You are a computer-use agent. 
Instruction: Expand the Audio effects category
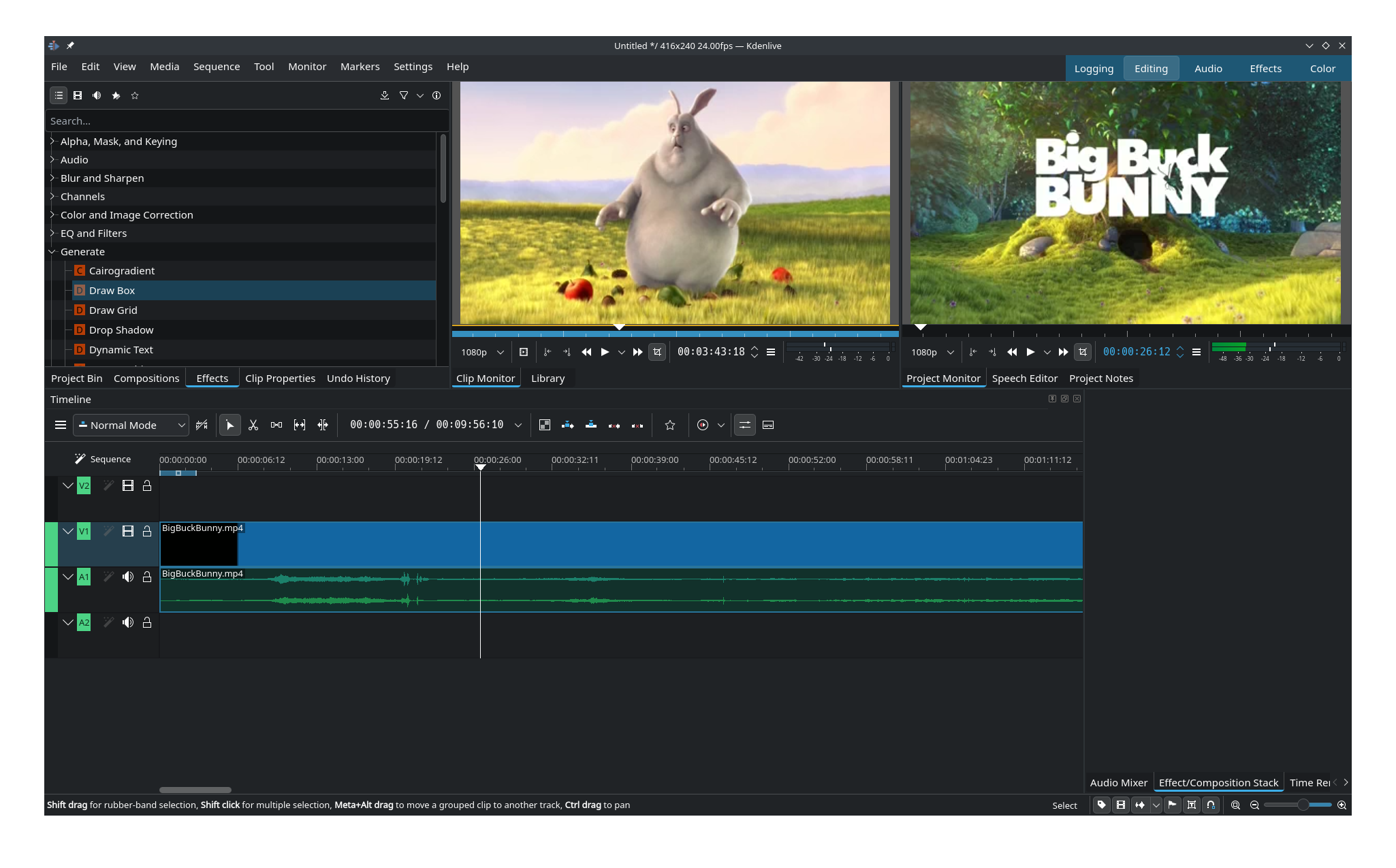[52, 159]
